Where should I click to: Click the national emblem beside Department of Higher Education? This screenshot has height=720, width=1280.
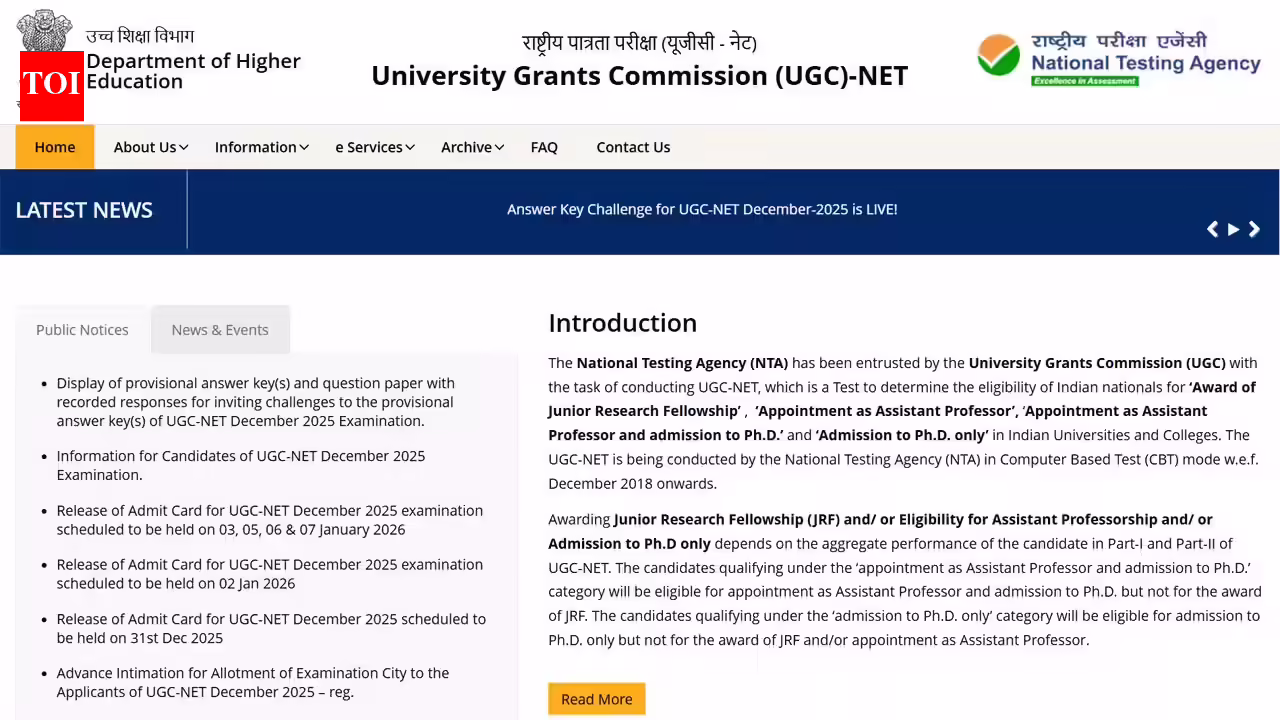(44, 30)
